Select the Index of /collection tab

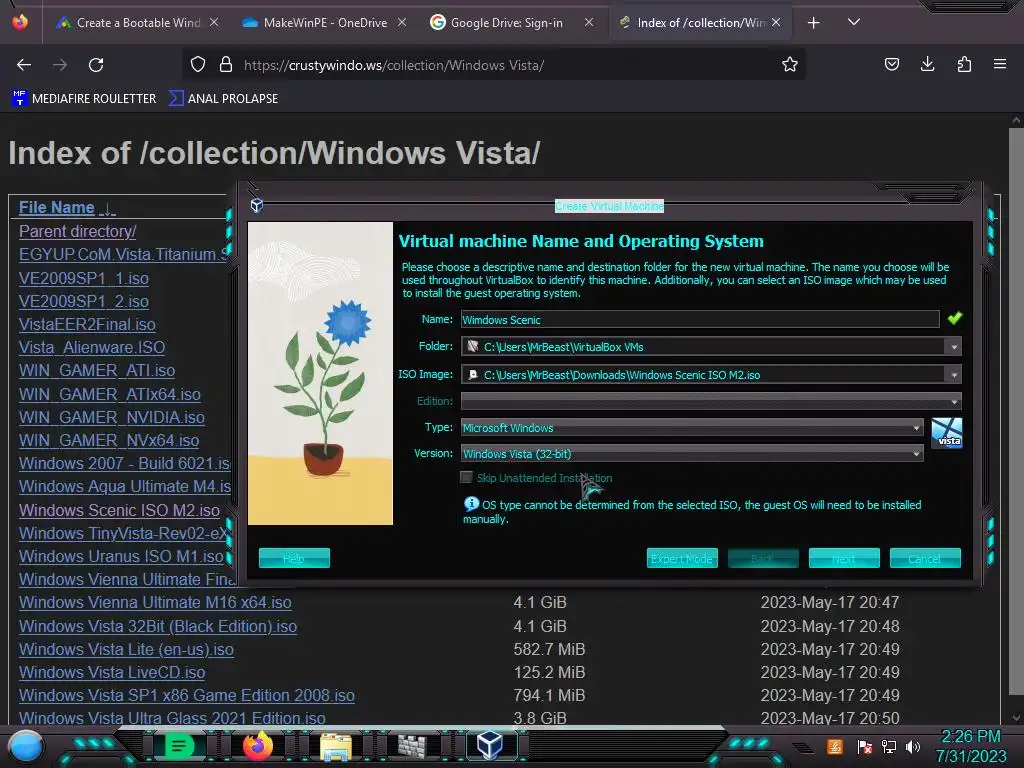[702, 23]
